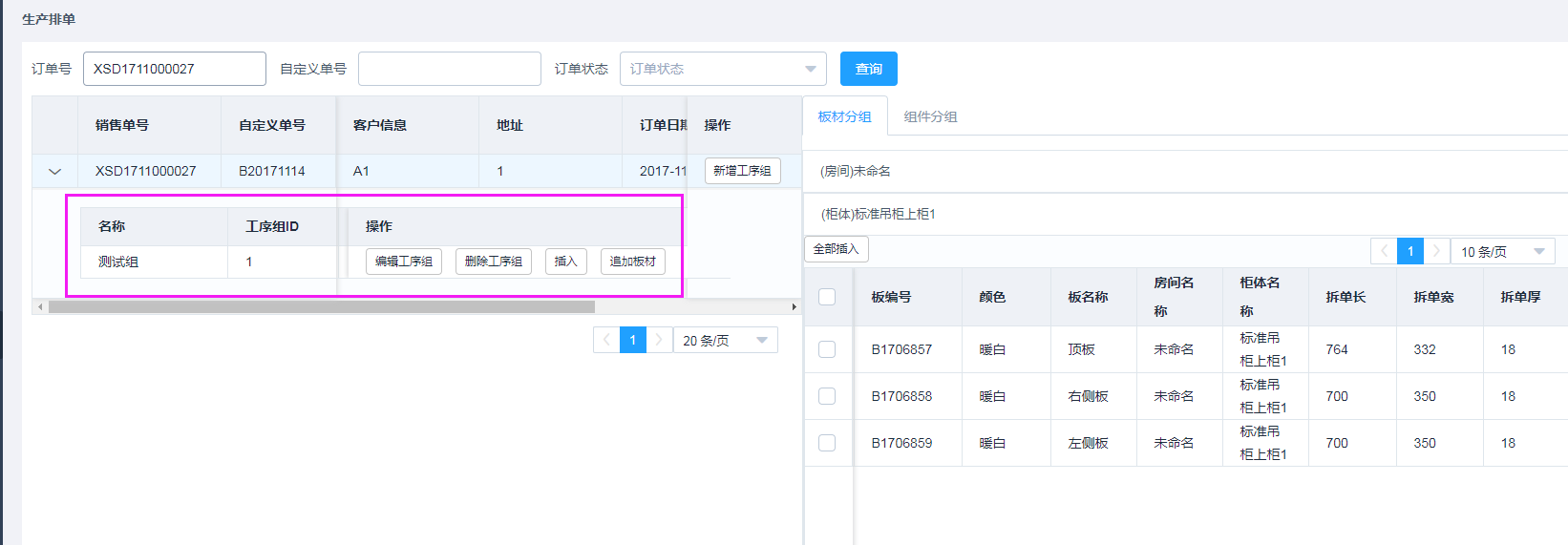
Task: Go to previous page in left pagination
Action: [x=606, y=340]
